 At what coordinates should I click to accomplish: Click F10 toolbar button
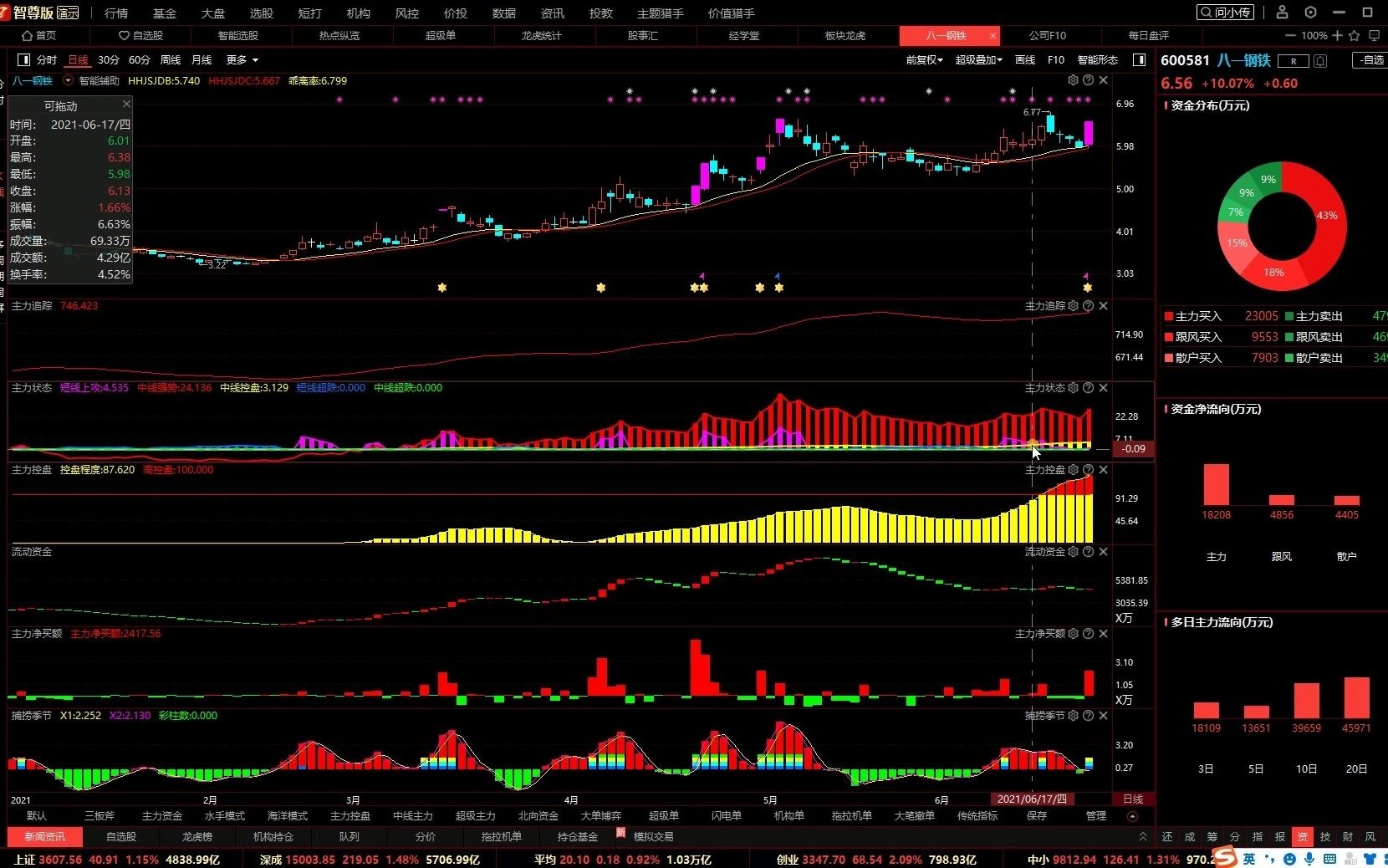[x=1056, y=60]
